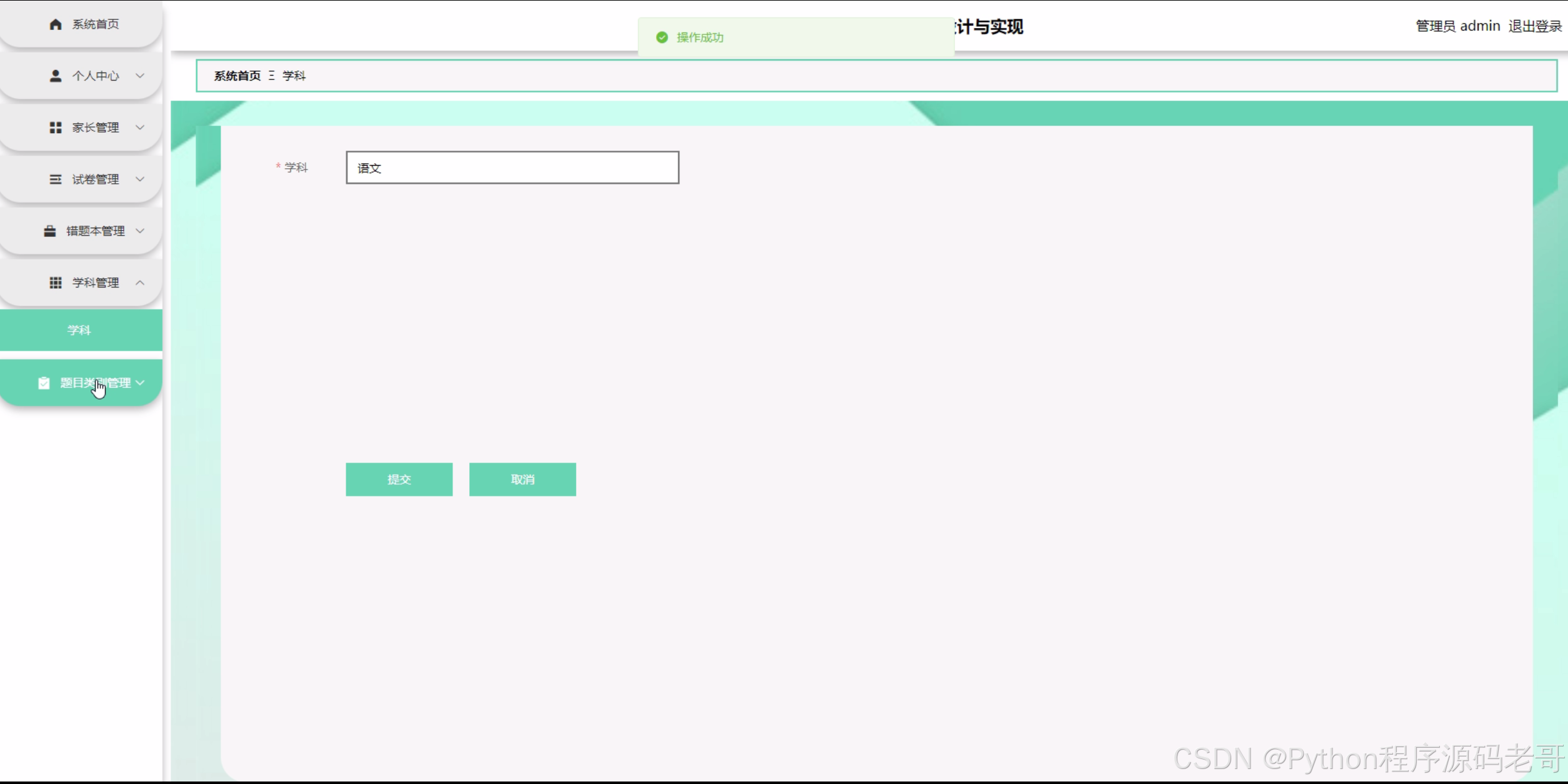This screenshot has height=784, width=1568.
Task: Collapse the 学科管理 chevron
Action: pos(140,283)
